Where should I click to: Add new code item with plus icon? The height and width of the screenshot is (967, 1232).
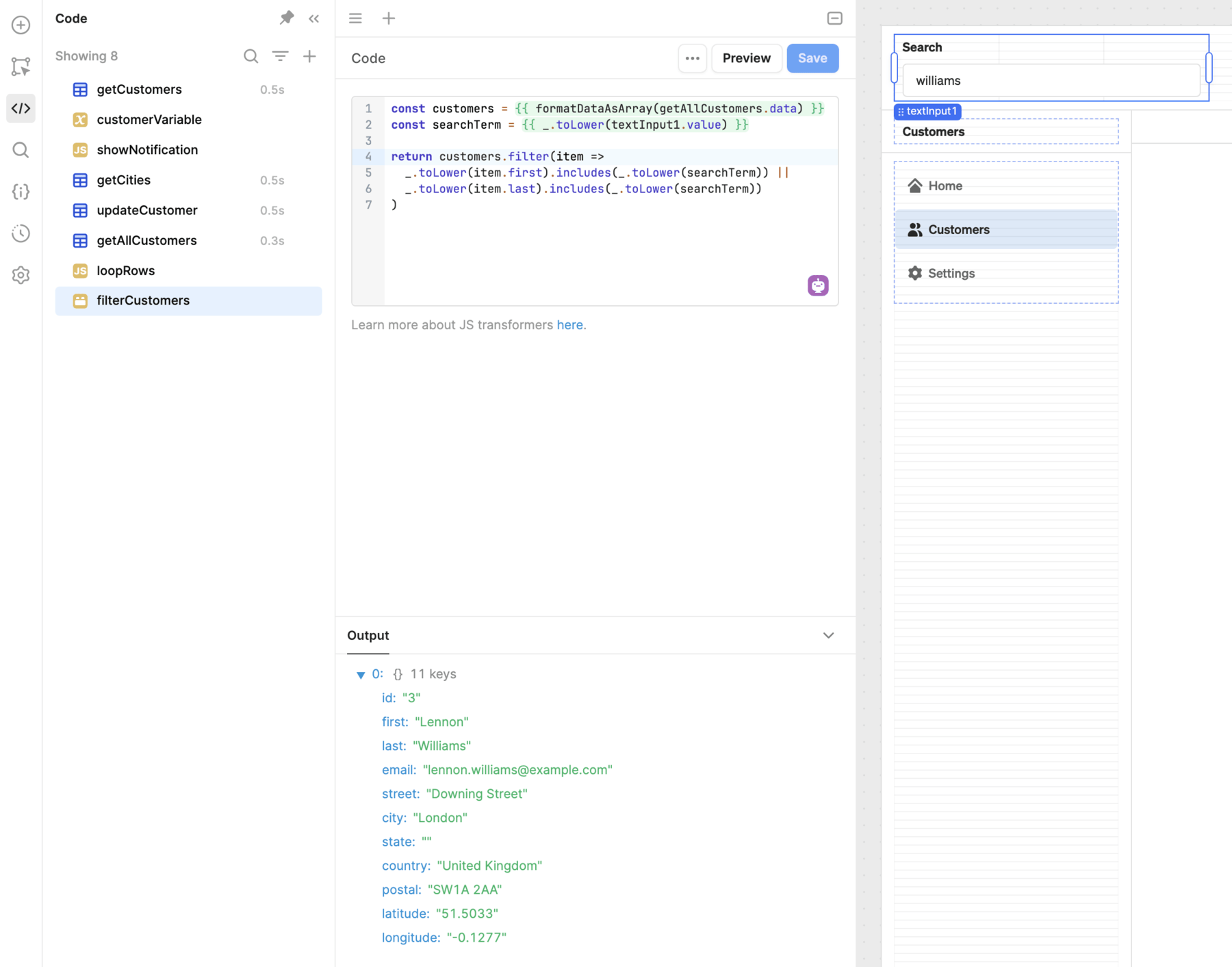(309, 56)
